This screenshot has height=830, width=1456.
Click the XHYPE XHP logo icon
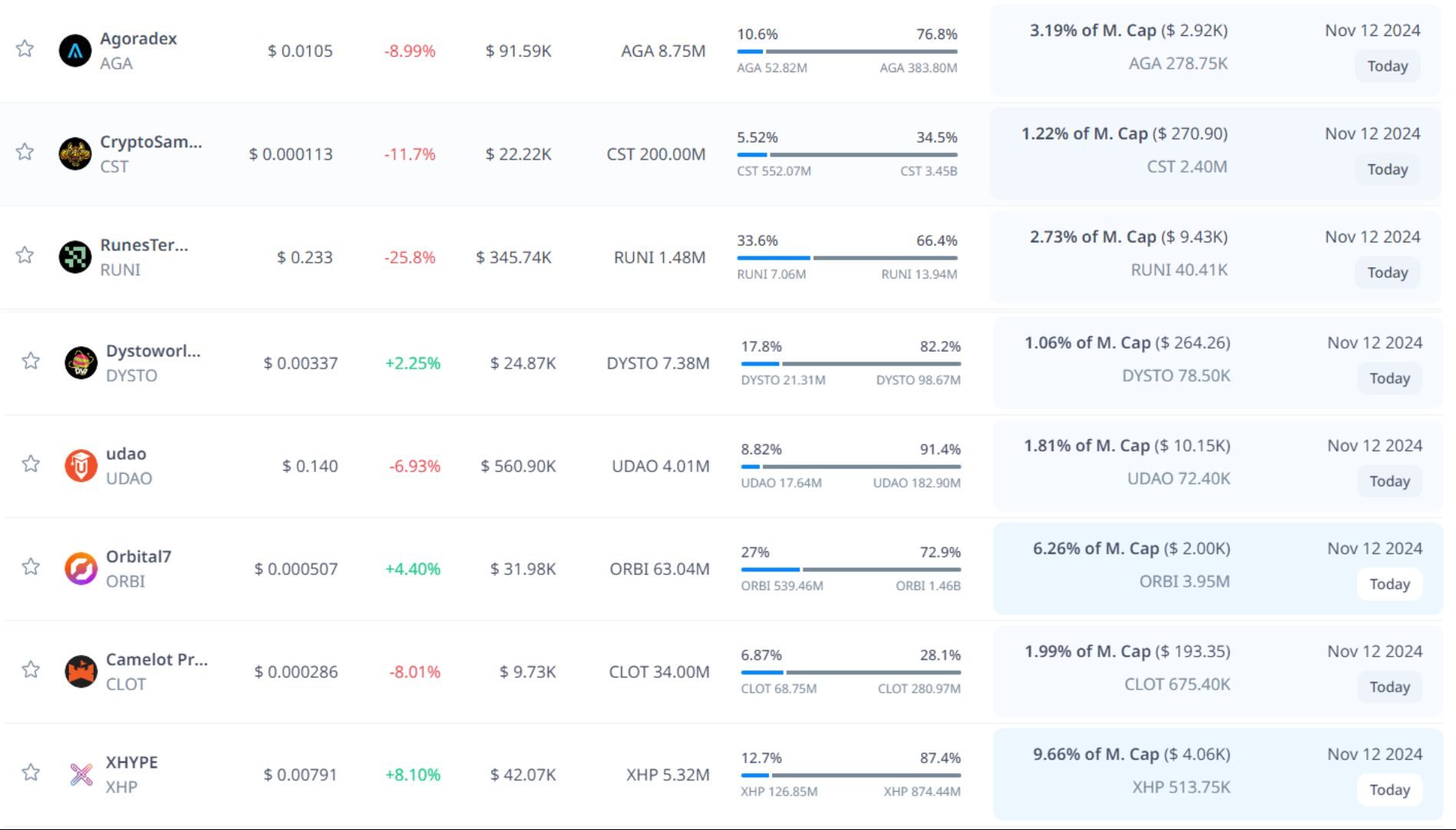coord(81,775)
